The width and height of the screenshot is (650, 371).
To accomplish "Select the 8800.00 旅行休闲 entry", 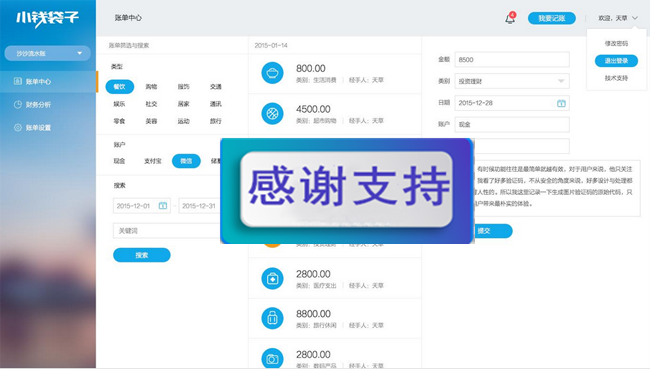I will pyautogui.click(x=335, y=318).
